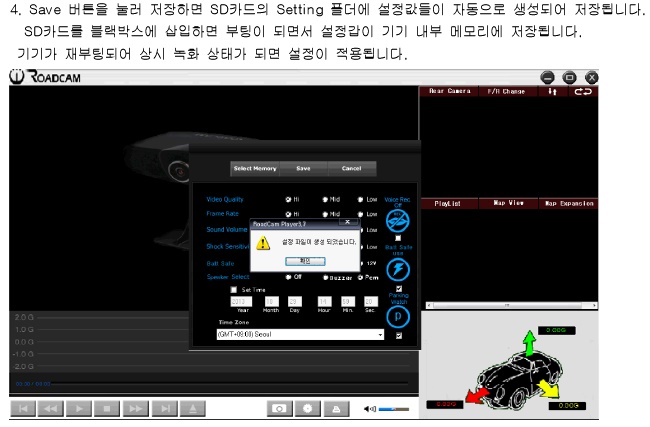Click the F/R Change button
This screenshot has height=427, width=650.
coord(506,91)
